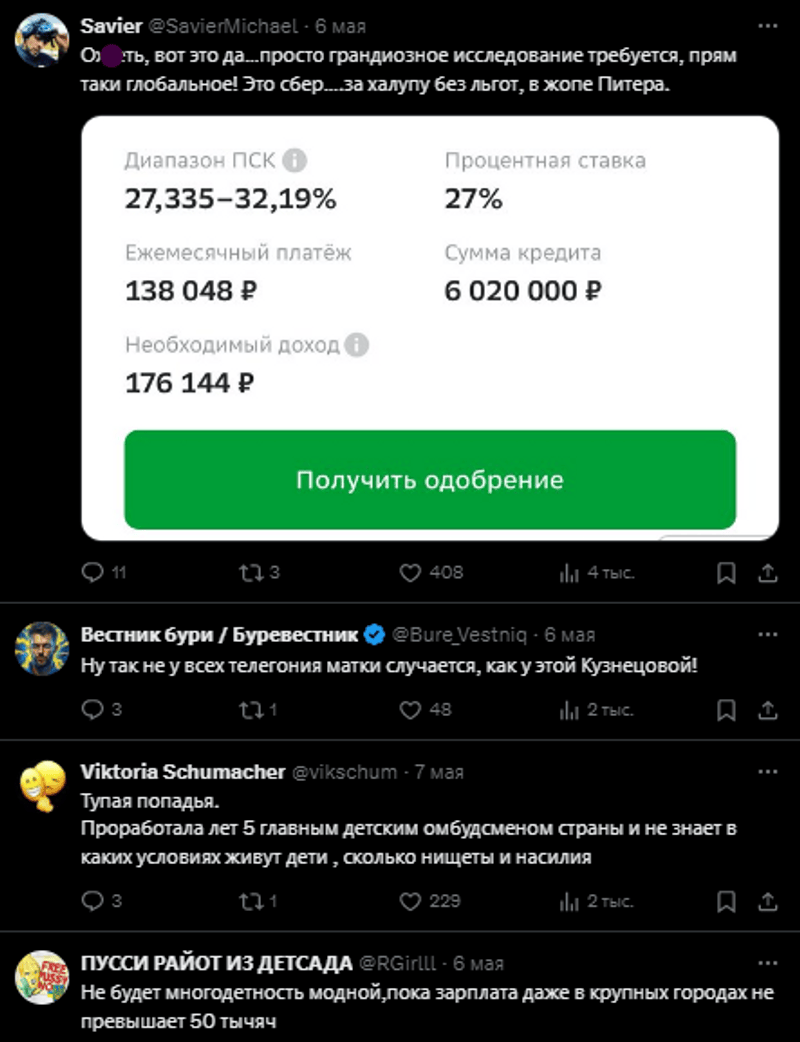Reply to Вестник бури's tweet
The width and height of the screenshot is (800, 1042).
coord(92,710)
